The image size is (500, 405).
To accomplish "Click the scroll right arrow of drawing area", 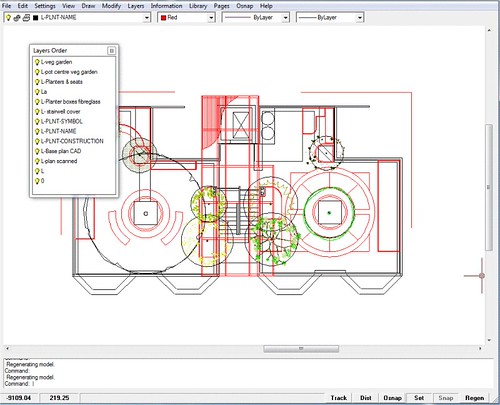I will pyautogui.click(x=480, y=349).
